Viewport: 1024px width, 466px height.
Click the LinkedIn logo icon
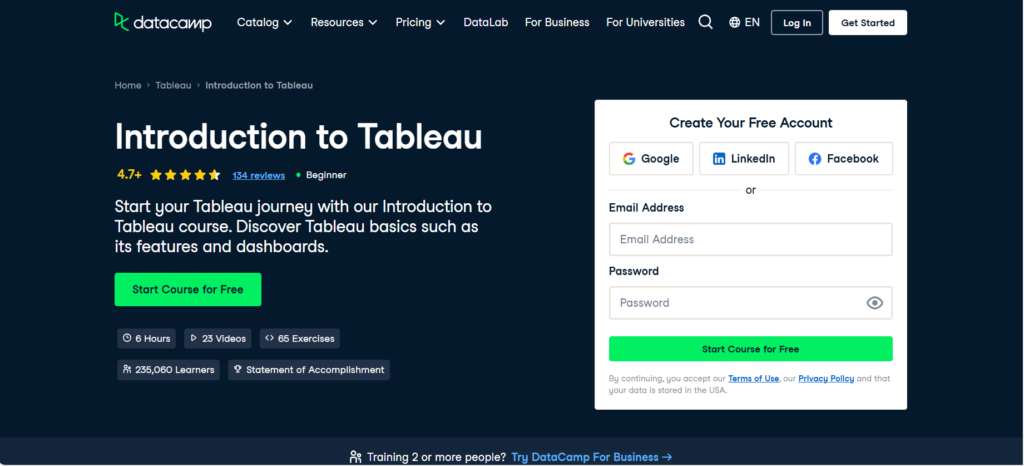coord(719,159)
